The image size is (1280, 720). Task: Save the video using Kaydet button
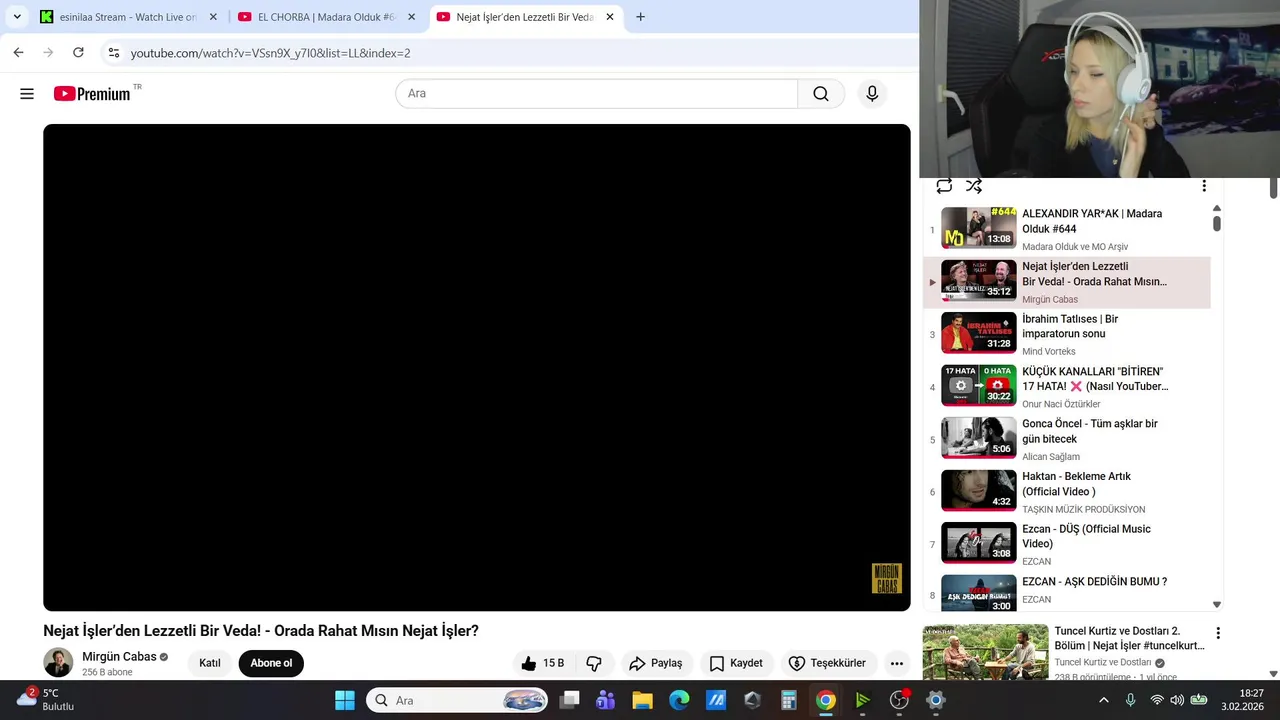point(736,663)
